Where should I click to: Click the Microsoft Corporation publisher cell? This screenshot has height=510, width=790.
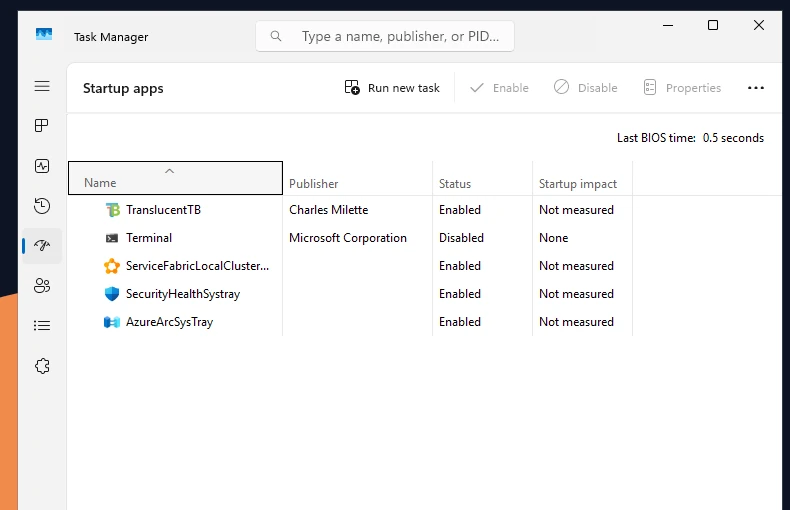coord(348,238)
